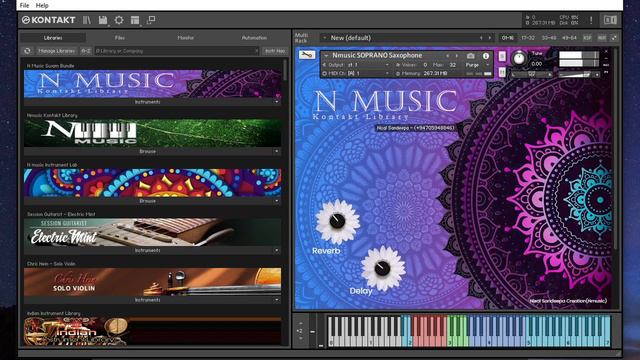
Task: Select rack page 33-48
Action: tap(549, 38)
